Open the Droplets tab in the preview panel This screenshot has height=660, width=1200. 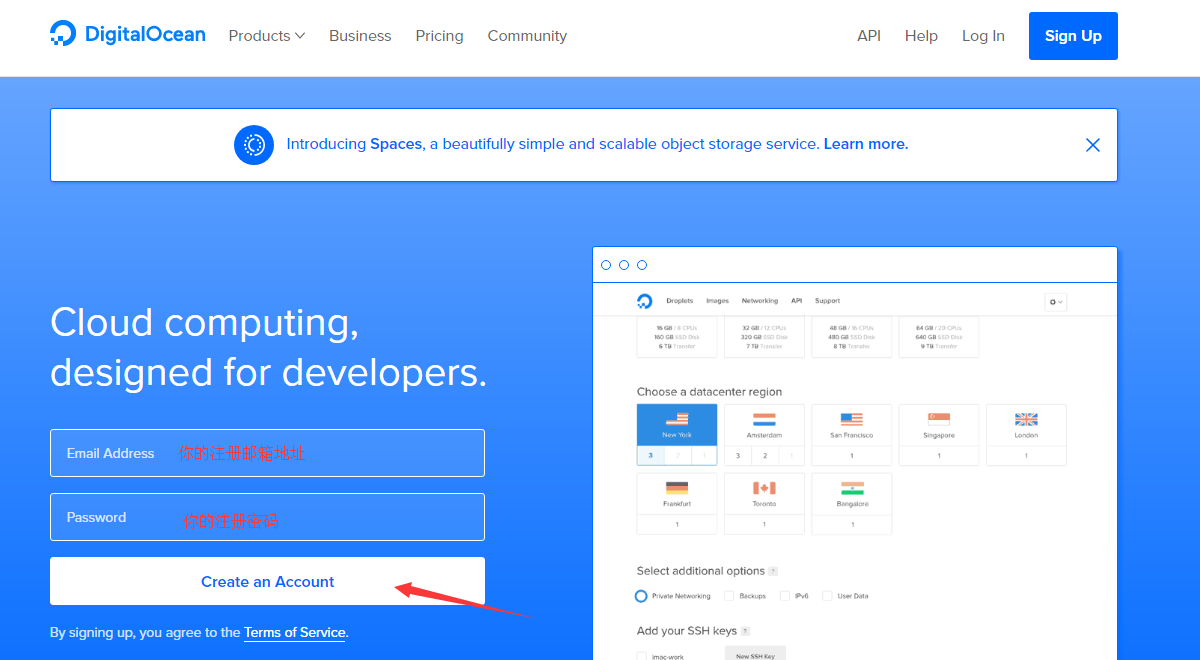point(680,301)
